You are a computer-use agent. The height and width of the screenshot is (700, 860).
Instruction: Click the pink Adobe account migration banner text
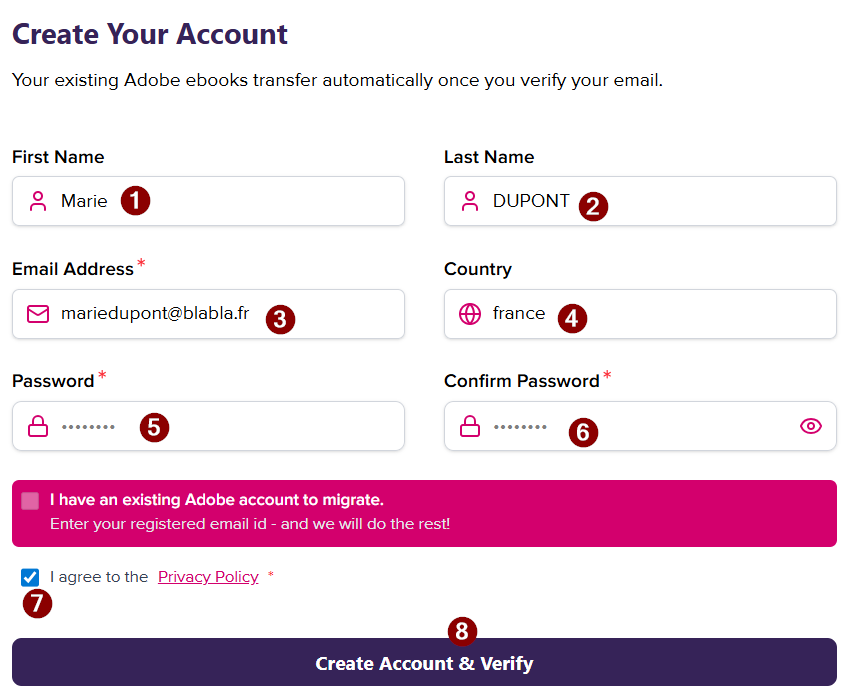point(250,512)
